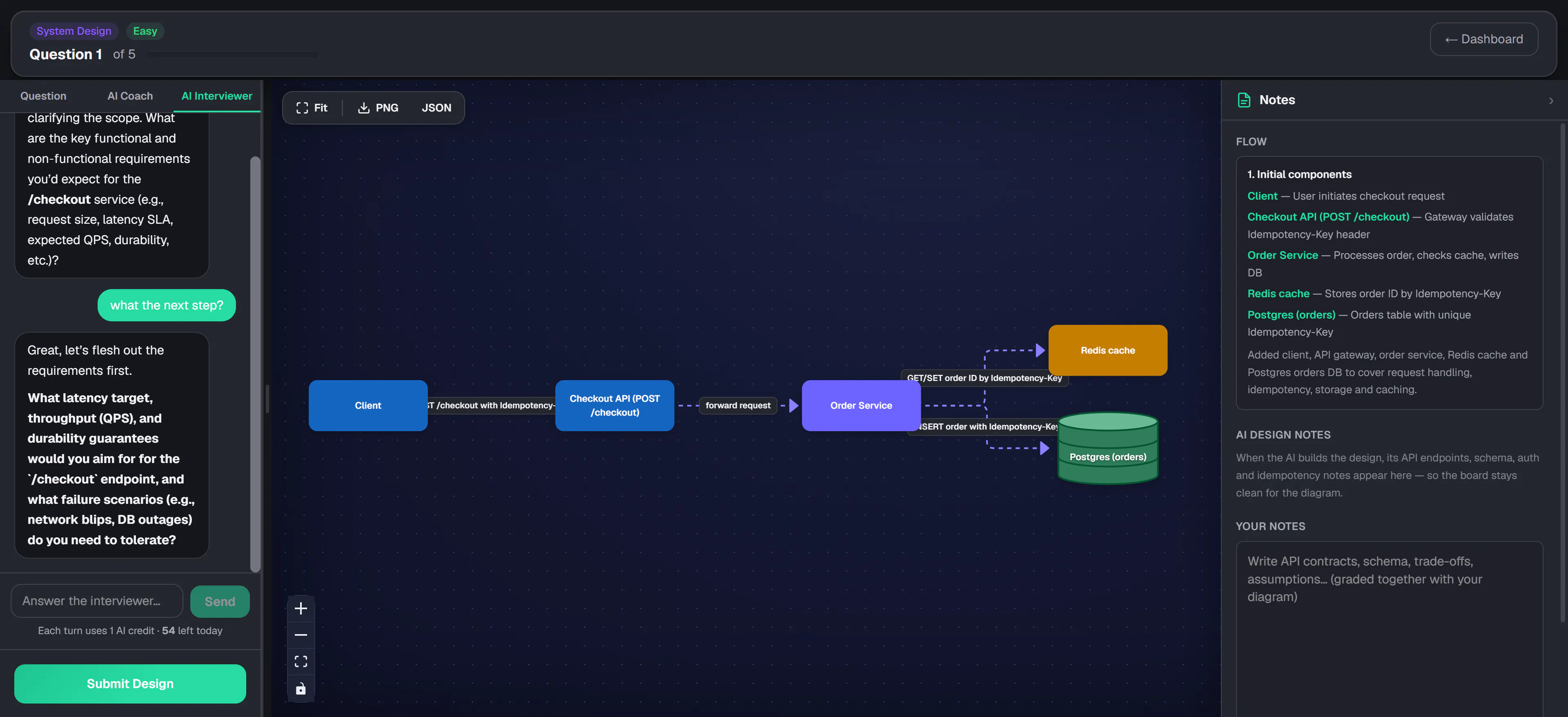
Task: Click the FLOW section heading
Action: pos(1251,141)
